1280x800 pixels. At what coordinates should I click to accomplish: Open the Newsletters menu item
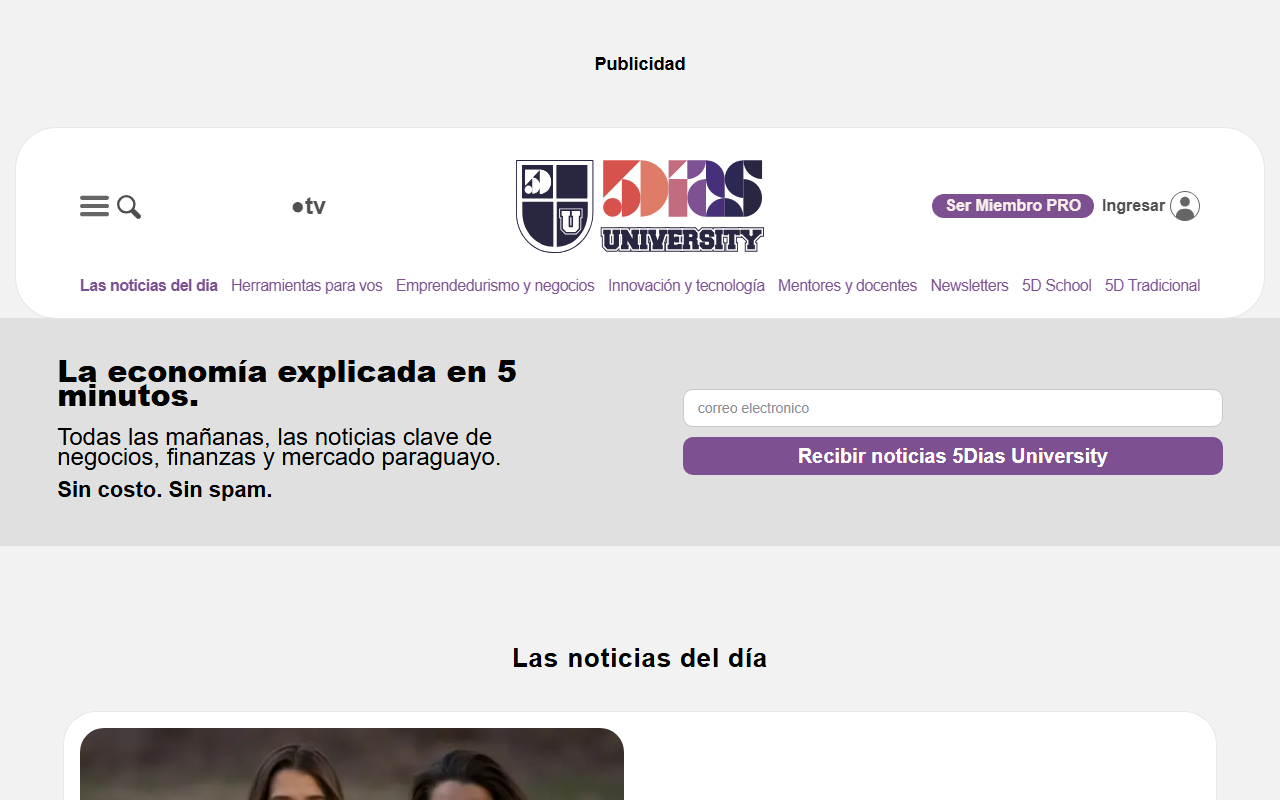(969, 285)
